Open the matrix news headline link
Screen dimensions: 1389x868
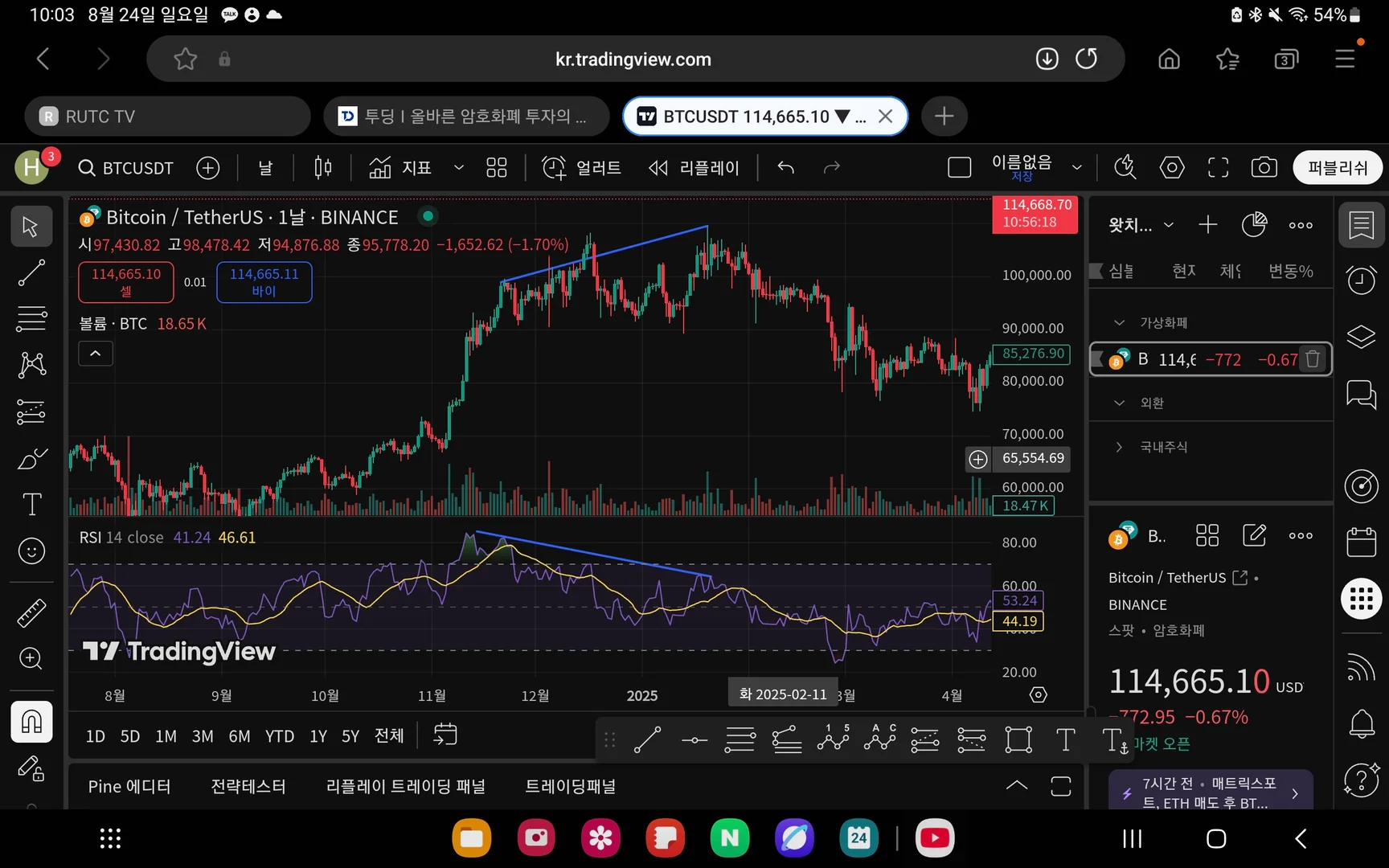click(x=1211, y=792)
